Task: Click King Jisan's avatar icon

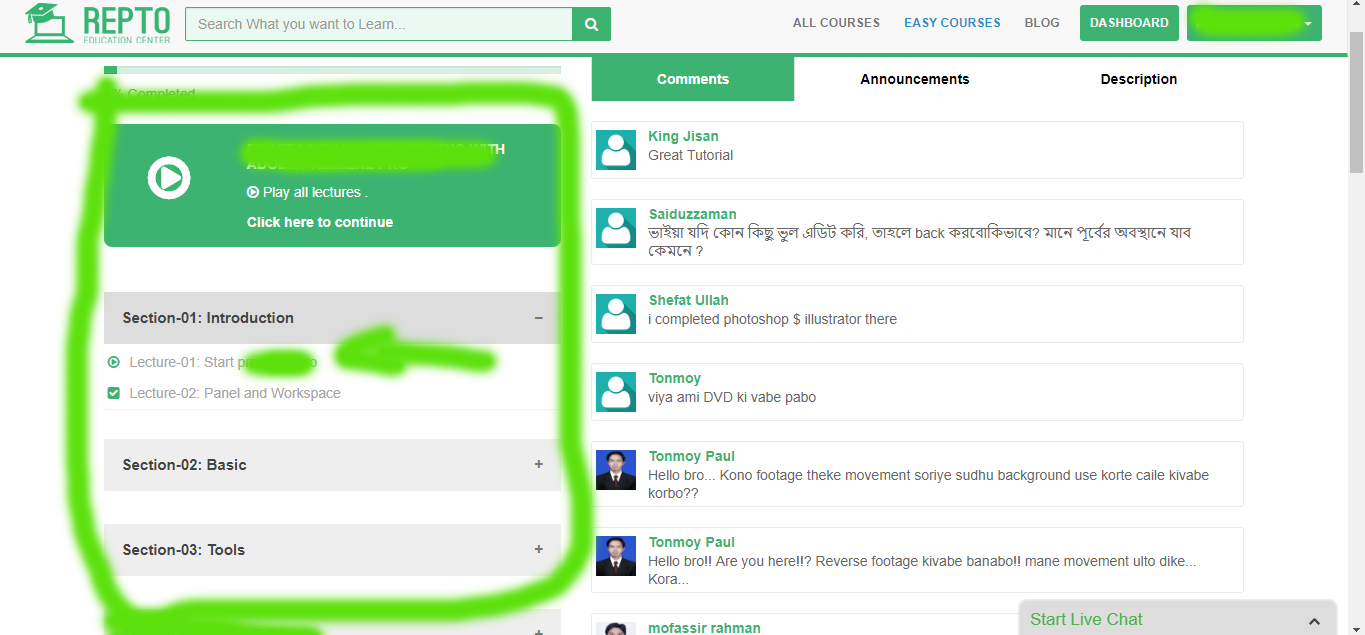Action: click(x=616, y=150)
